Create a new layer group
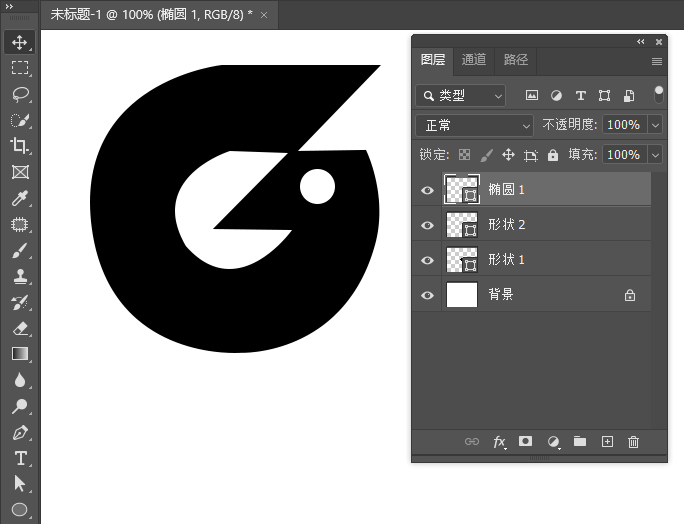Image resolution: width=684 pixels, height=524 pixels. [x=580, y=442]
